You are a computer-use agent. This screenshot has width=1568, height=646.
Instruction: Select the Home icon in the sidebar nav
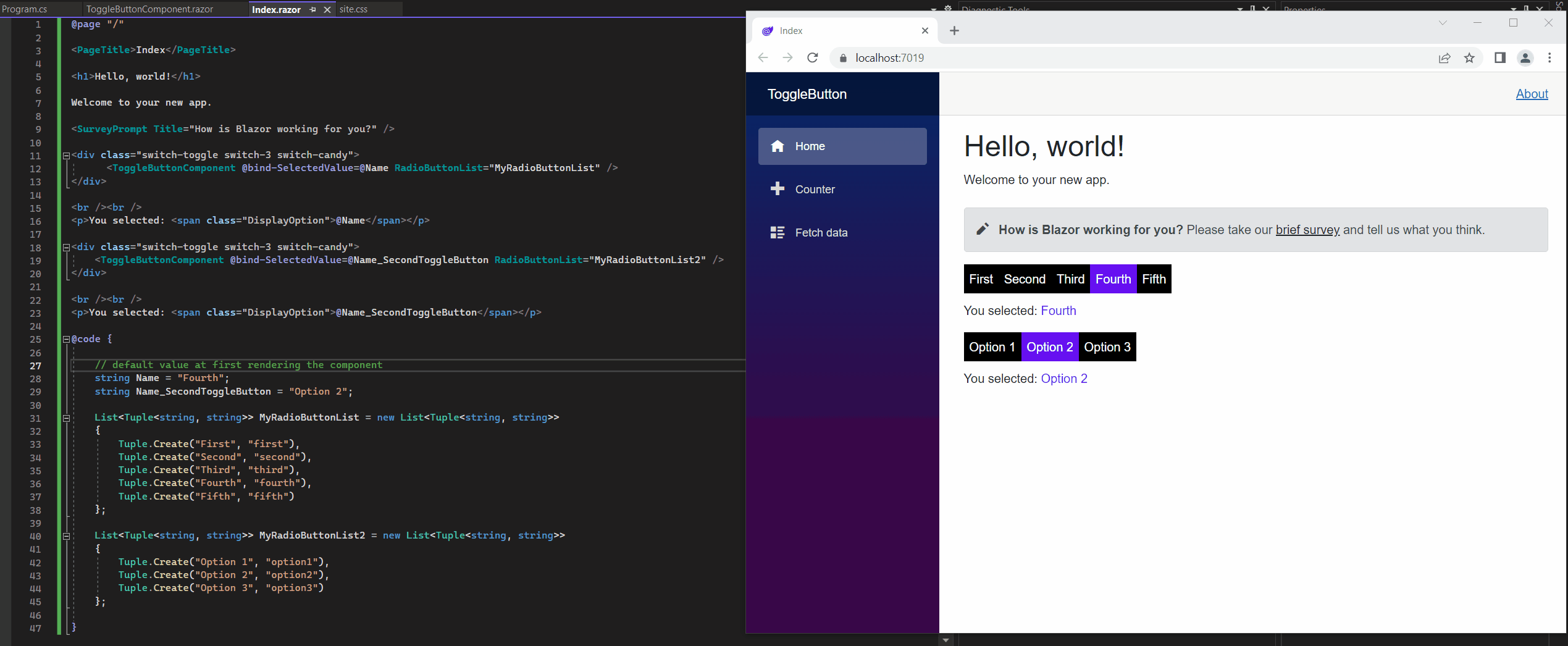click(x=778, y=146)
